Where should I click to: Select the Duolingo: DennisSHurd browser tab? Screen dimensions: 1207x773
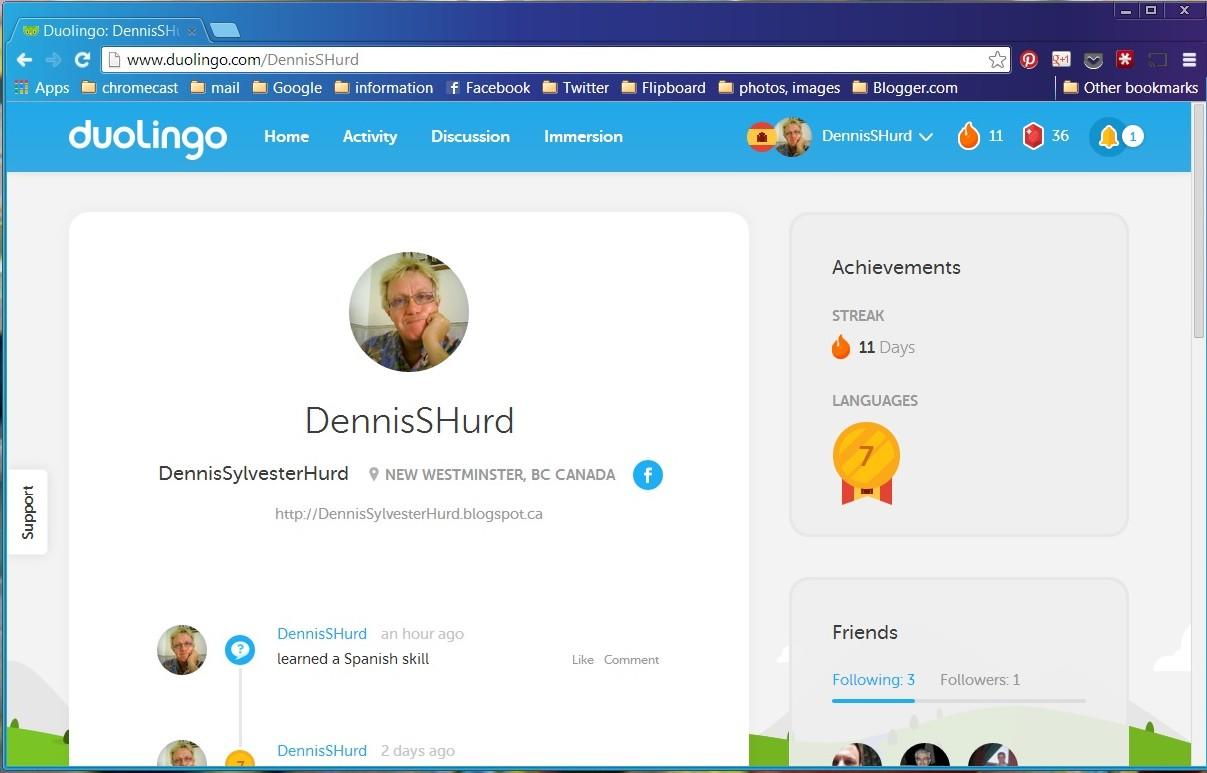tap(107, 31)
